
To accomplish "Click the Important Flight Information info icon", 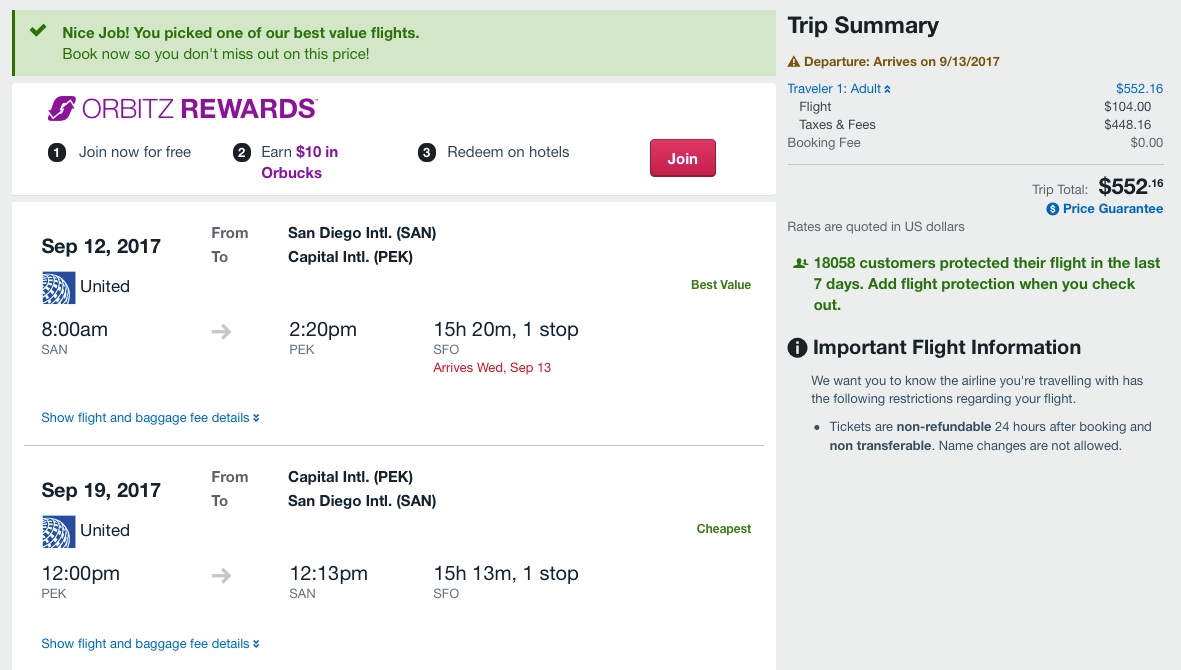I will 797,348.
